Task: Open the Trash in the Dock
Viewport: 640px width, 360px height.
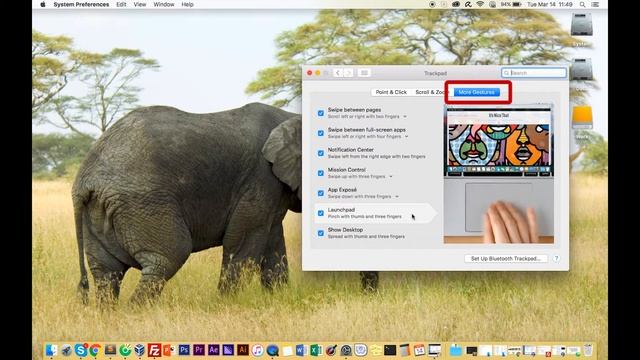Action: pyautogui.click(x=588, y=350)
